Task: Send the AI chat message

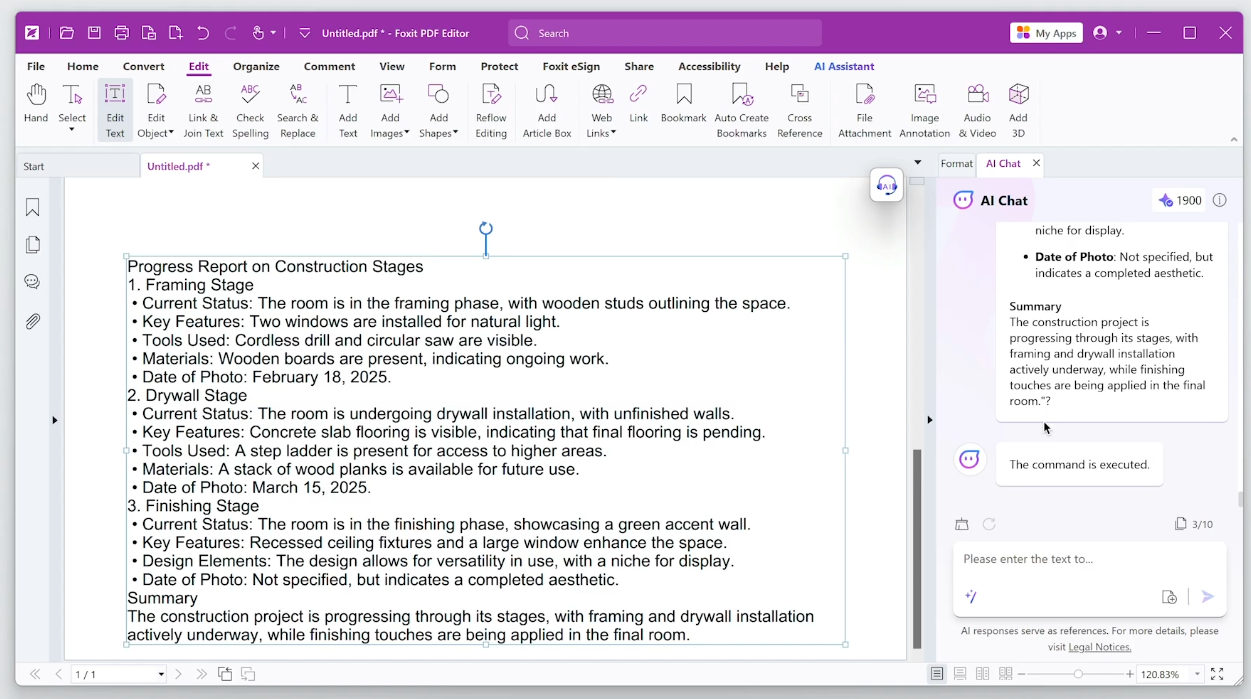Action: (x=1208, y=597)
